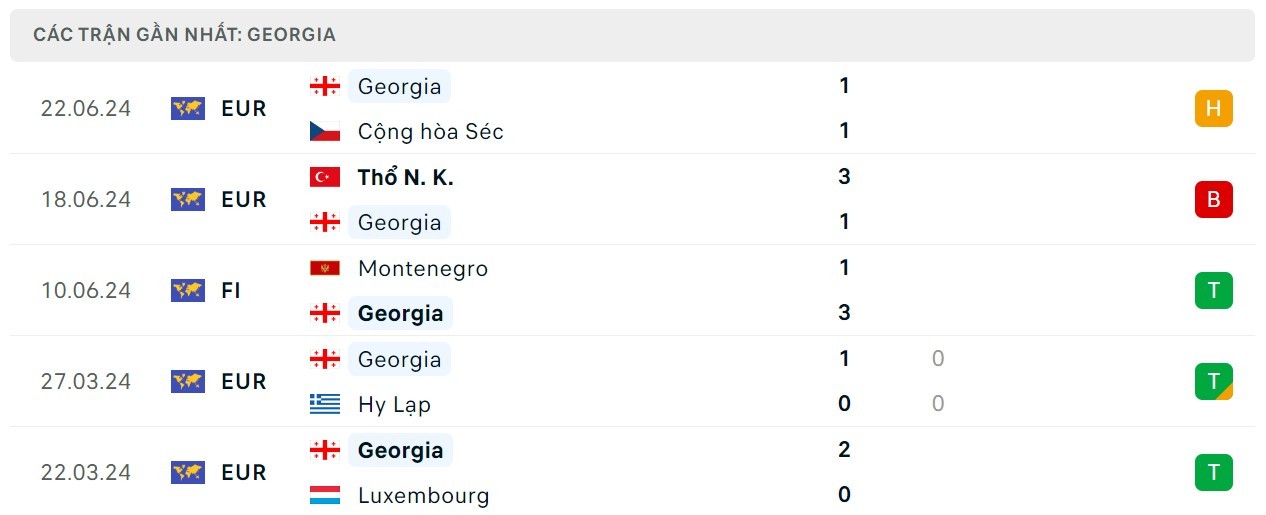Select the FI competition label on 10.06.24

231,290
